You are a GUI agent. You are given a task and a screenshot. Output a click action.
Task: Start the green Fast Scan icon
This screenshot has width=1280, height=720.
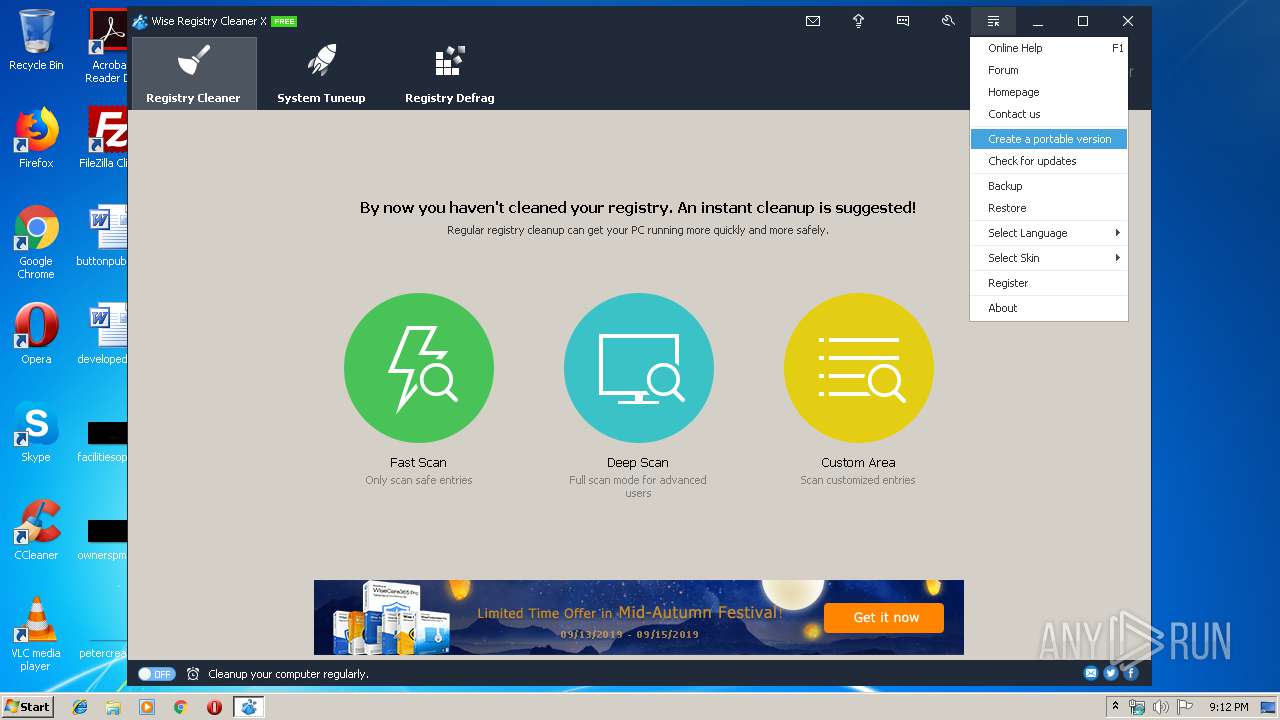coord(419,368)
